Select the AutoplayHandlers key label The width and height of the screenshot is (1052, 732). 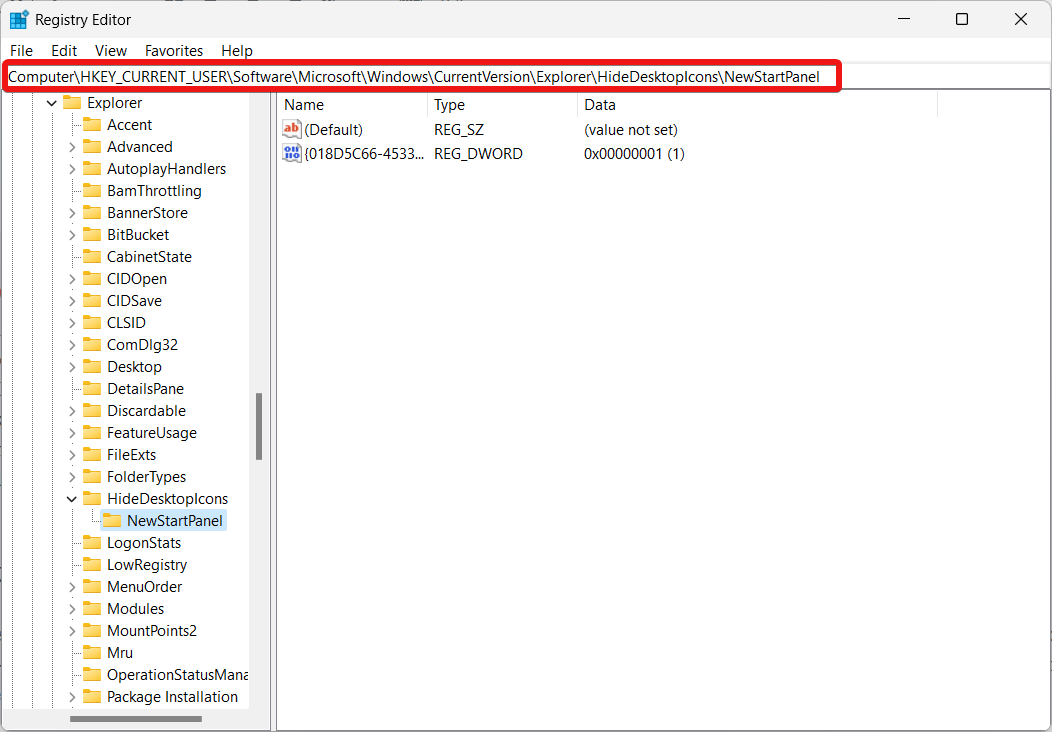coord(166,169)
